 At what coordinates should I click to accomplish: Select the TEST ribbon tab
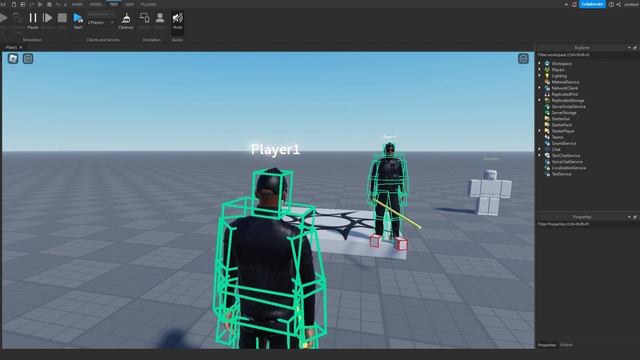coord(113,4)
